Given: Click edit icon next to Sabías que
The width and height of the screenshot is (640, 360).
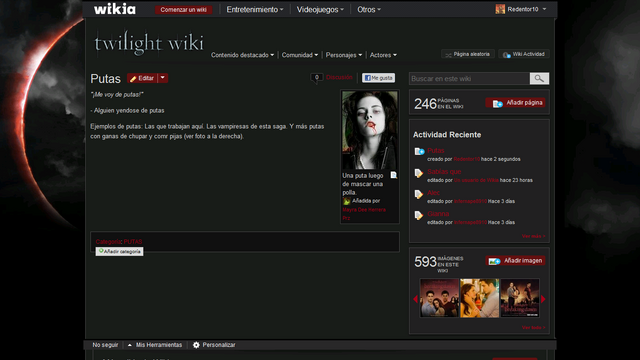Looking at the screenshot, I should point(419,173).
